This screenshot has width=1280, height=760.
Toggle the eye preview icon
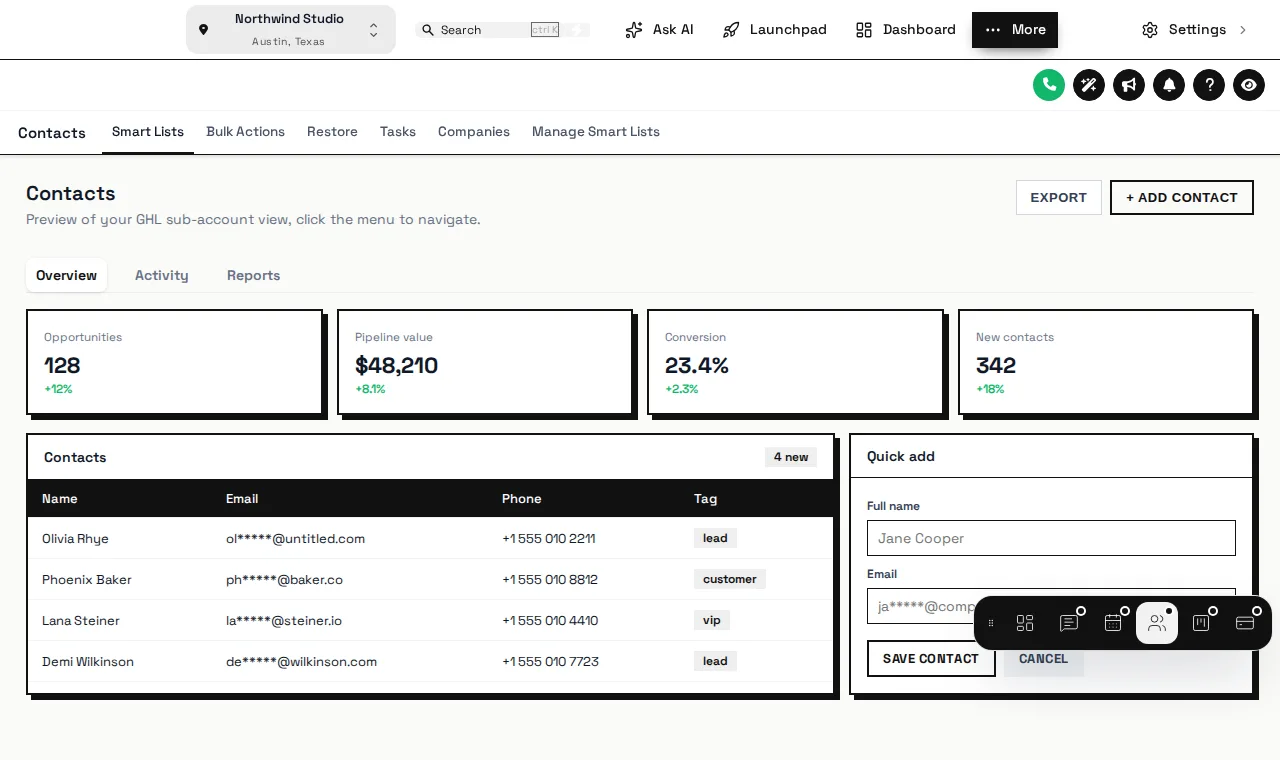1249,85
